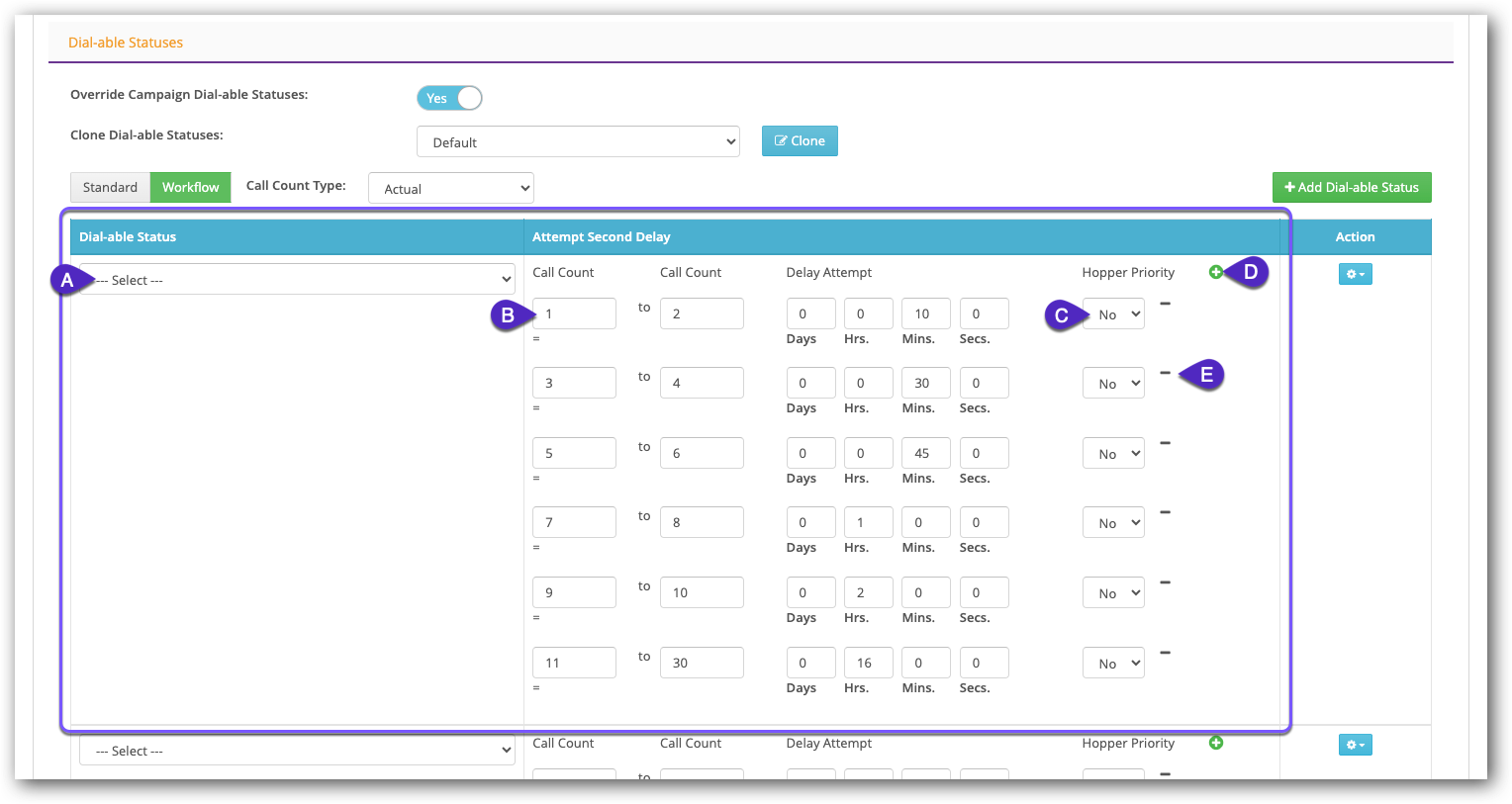Open the Hopper Priority dropdown for the first delay row

pyautogui.click(x=1113, y=313)
